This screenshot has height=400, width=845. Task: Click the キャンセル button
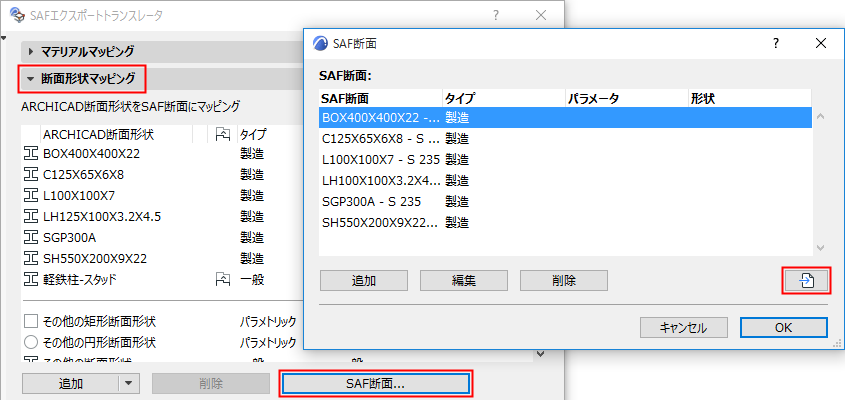(x=684, y=327)
